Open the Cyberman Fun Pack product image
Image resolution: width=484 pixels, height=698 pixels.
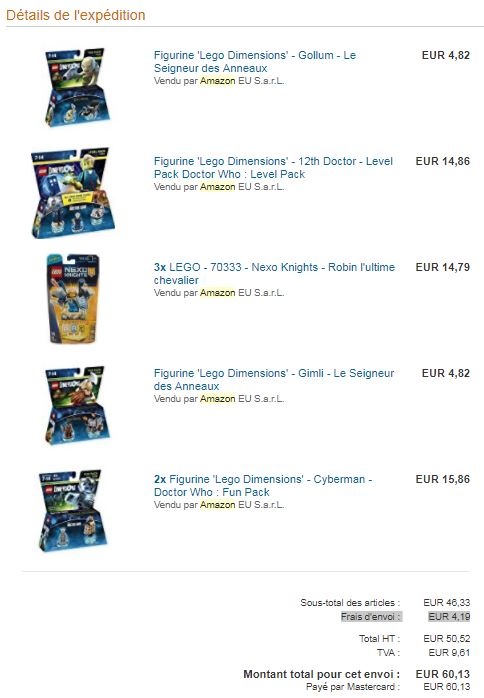tap(71, 511)
